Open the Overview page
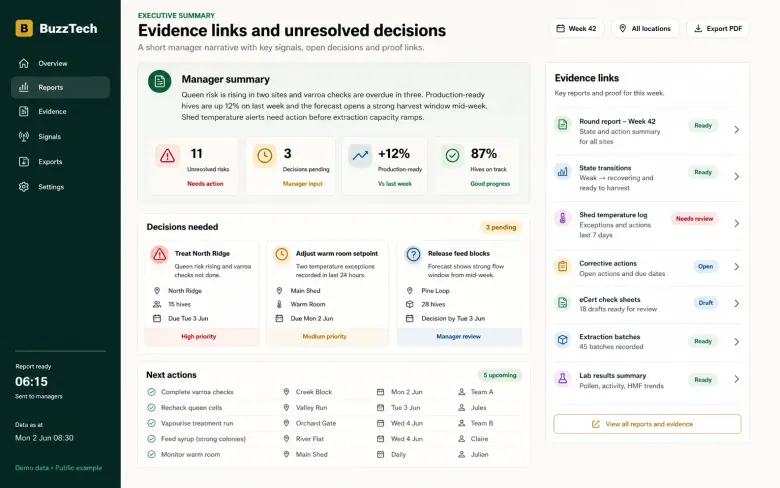This screenshot has height=488, width=780. coord(60,63)
